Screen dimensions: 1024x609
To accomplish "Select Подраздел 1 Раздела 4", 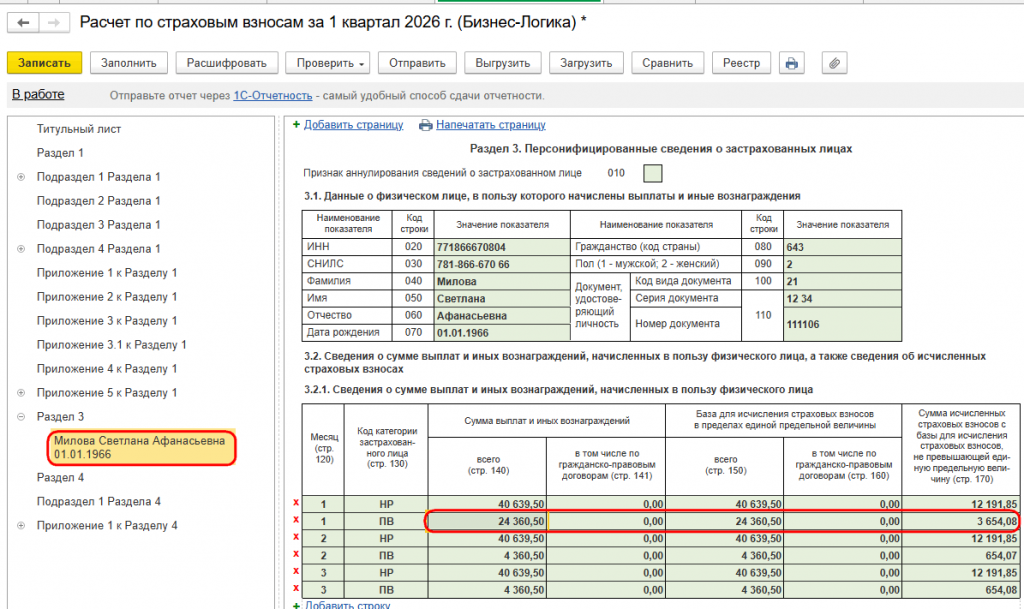I will 99,502.
